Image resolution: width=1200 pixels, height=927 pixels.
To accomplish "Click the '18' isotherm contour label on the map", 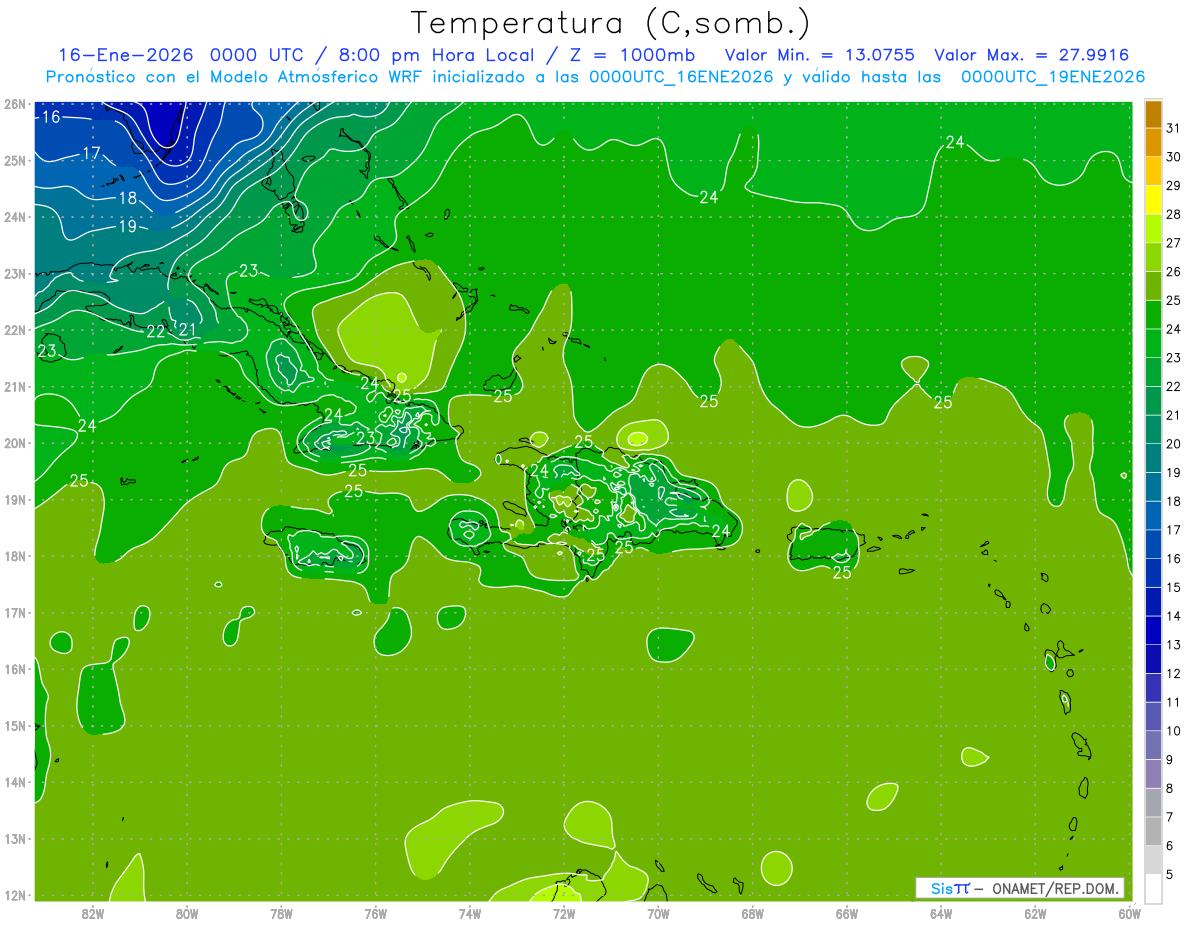I will tap(128, 198).
